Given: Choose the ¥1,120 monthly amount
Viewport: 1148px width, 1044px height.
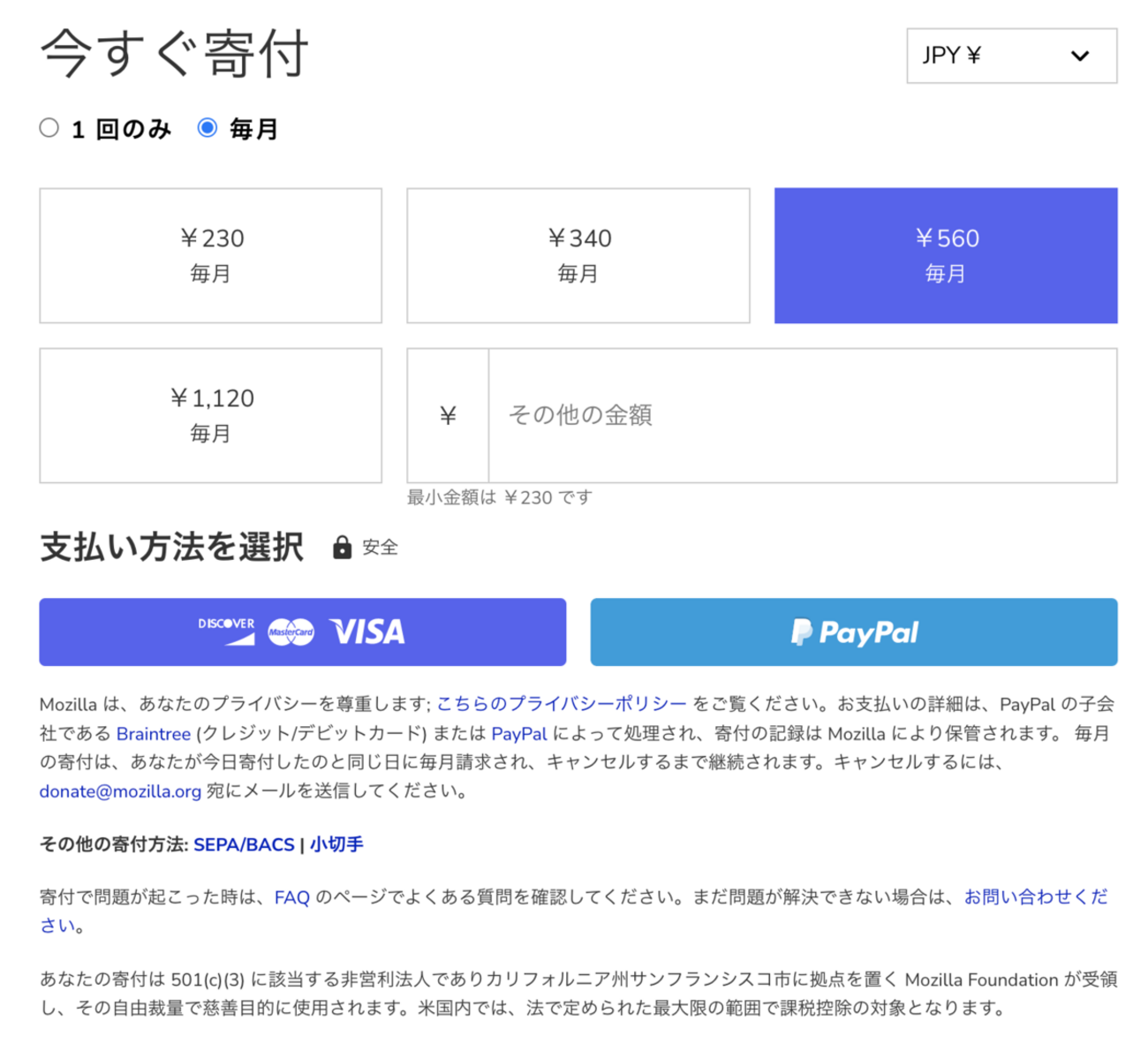Looking at the screenshot, I should [211, 415].
